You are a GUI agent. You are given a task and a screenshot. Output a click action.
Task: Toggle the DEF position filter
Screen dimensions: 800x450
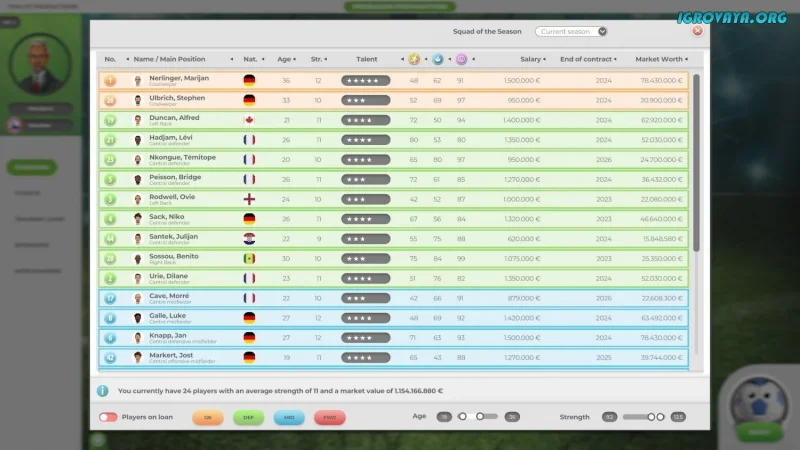248,417
